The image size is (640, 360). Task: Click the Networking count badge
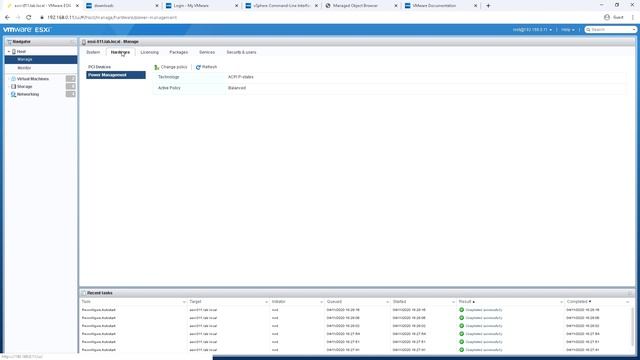coord(70,94)
